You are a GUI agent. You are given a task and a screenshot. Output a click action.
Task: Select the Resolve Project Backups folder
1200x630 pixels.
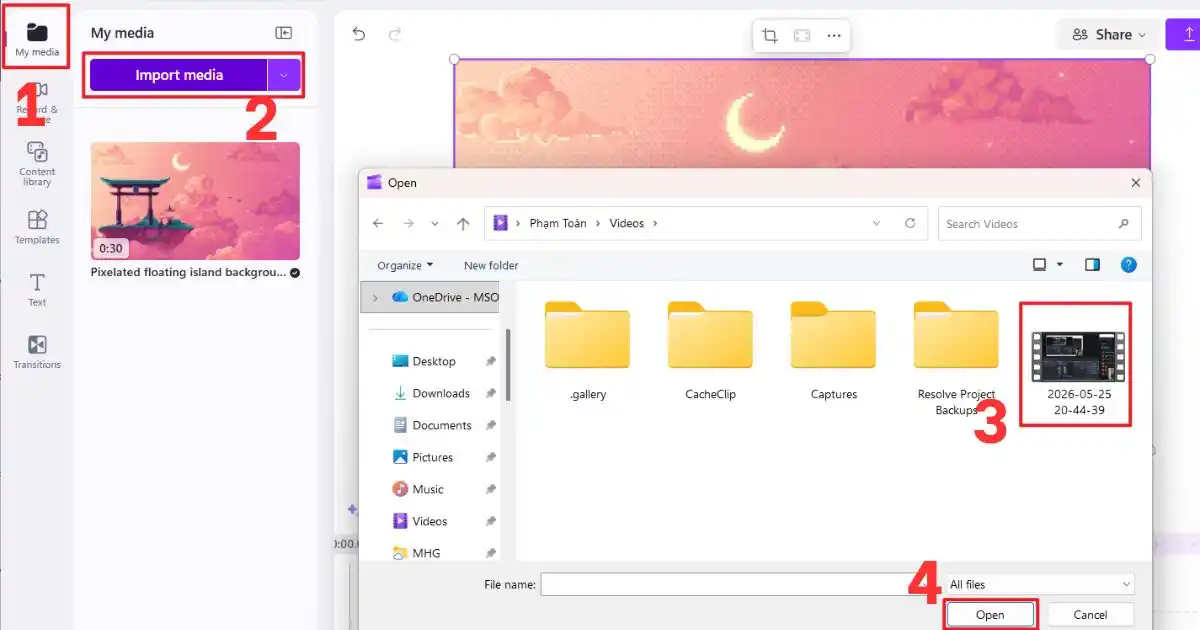(x=956, y=358)
